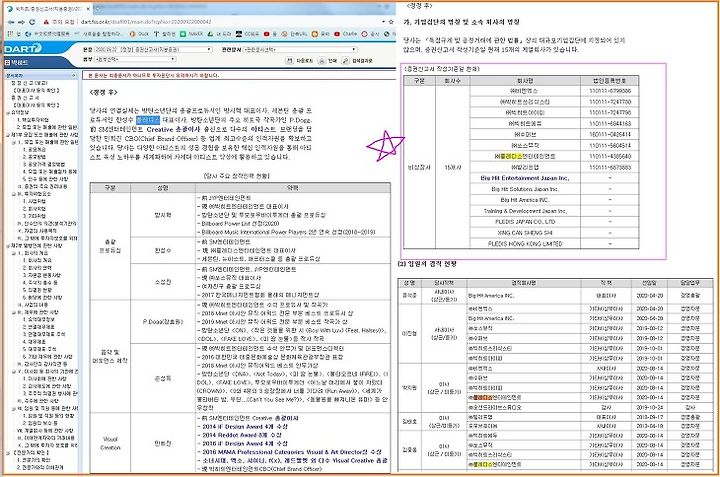Click the browser forward arrow
The width and height of the screenshot is (720, 477).
click(x=21, y=22)
